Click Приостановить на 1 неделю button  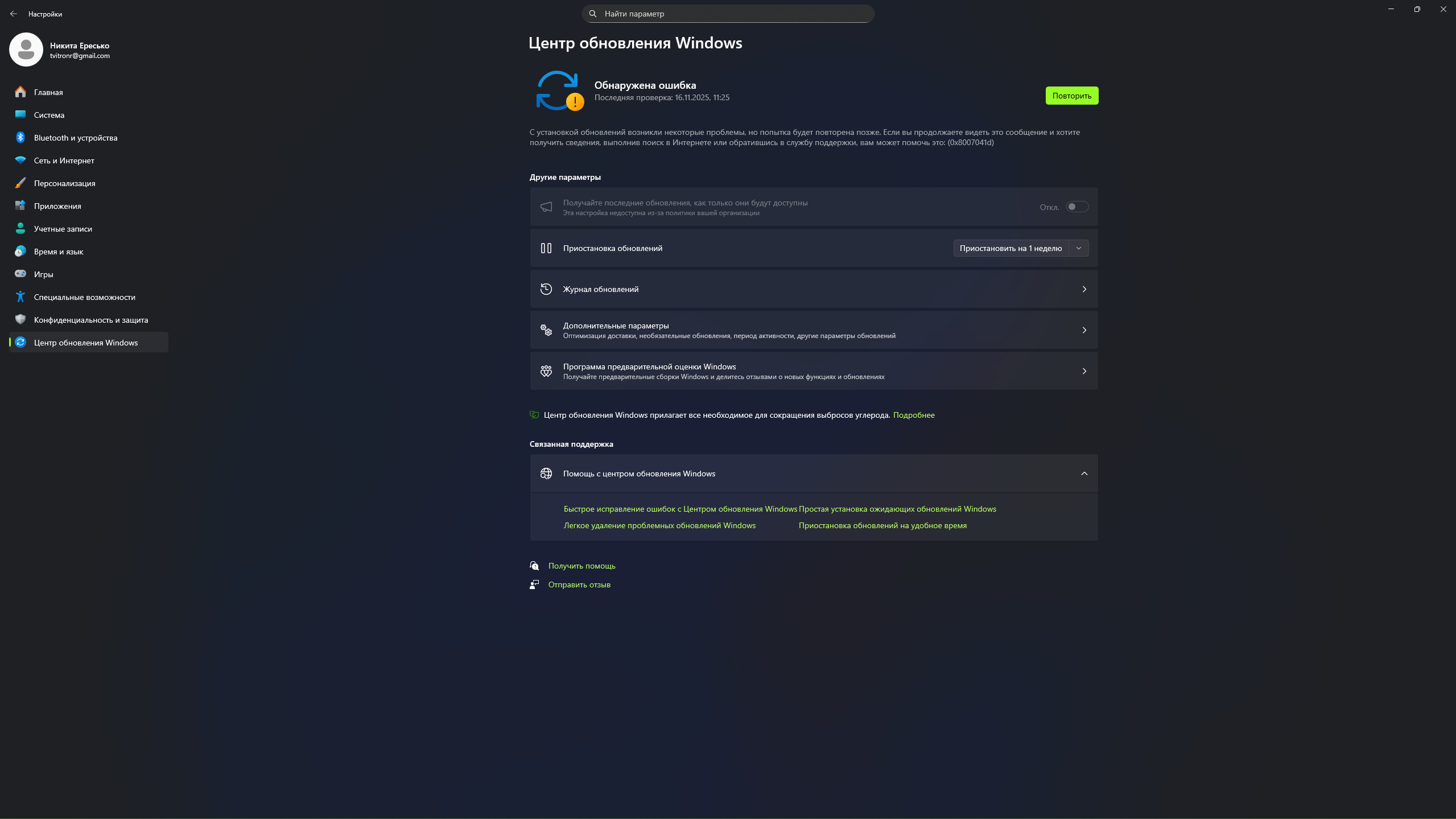click(1011, 248)
